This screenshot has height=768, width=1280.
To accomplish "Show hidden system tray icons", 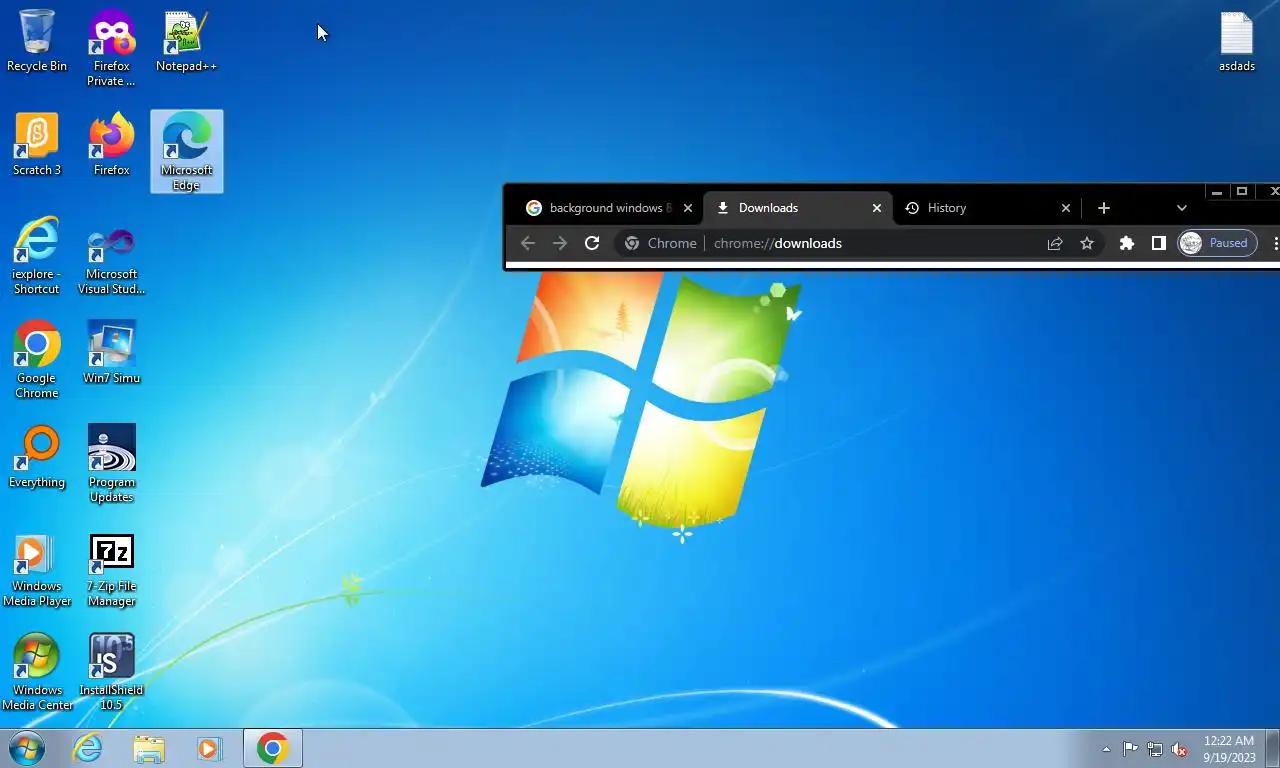I will click(x=1106, y=749).
